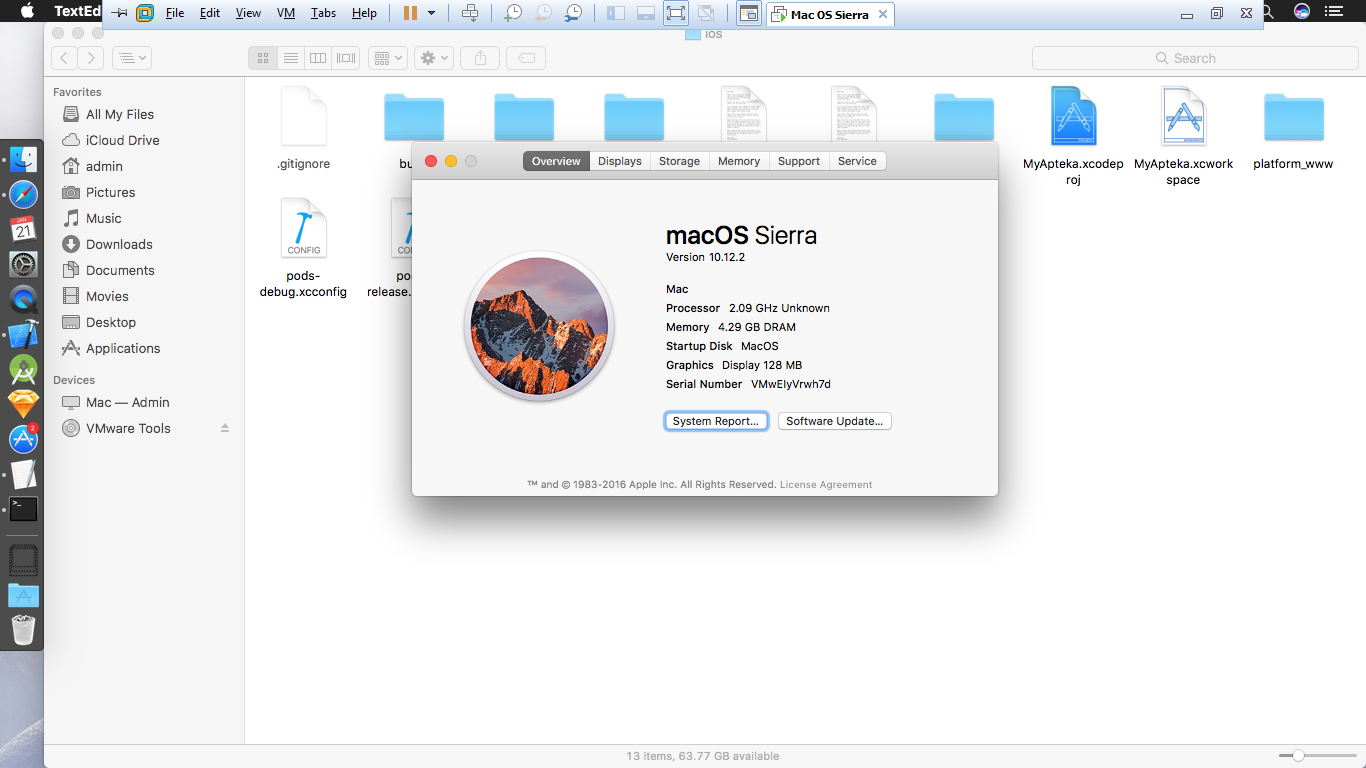Open the License Agreement link

click(x=826, y=485)
